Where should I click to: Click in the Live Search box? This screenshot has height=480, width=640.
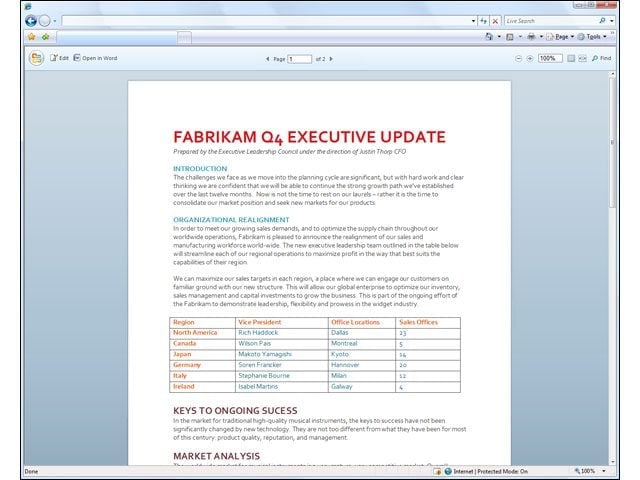click(551, 21)
